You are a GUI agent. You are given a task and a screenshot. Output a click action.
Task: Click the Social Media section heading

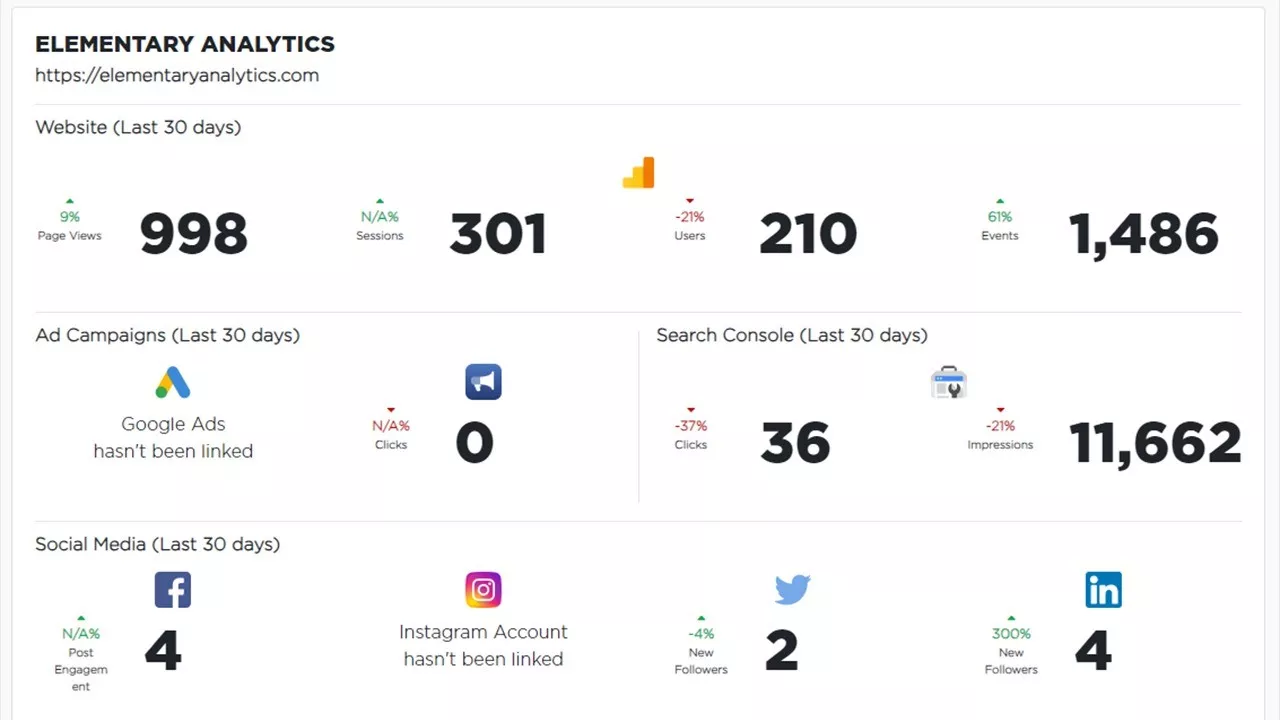pyautogui.click(x=157, y=544)
